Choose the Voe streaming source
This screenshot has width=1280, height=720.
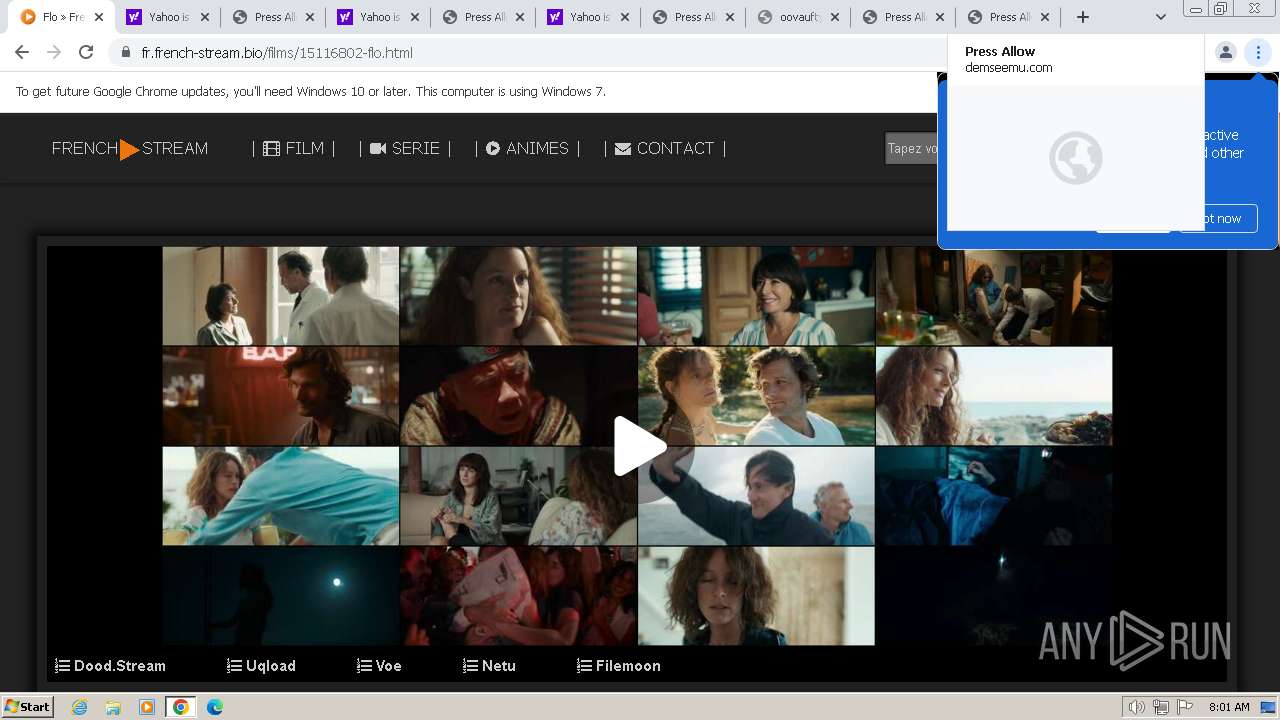[379, 666]
